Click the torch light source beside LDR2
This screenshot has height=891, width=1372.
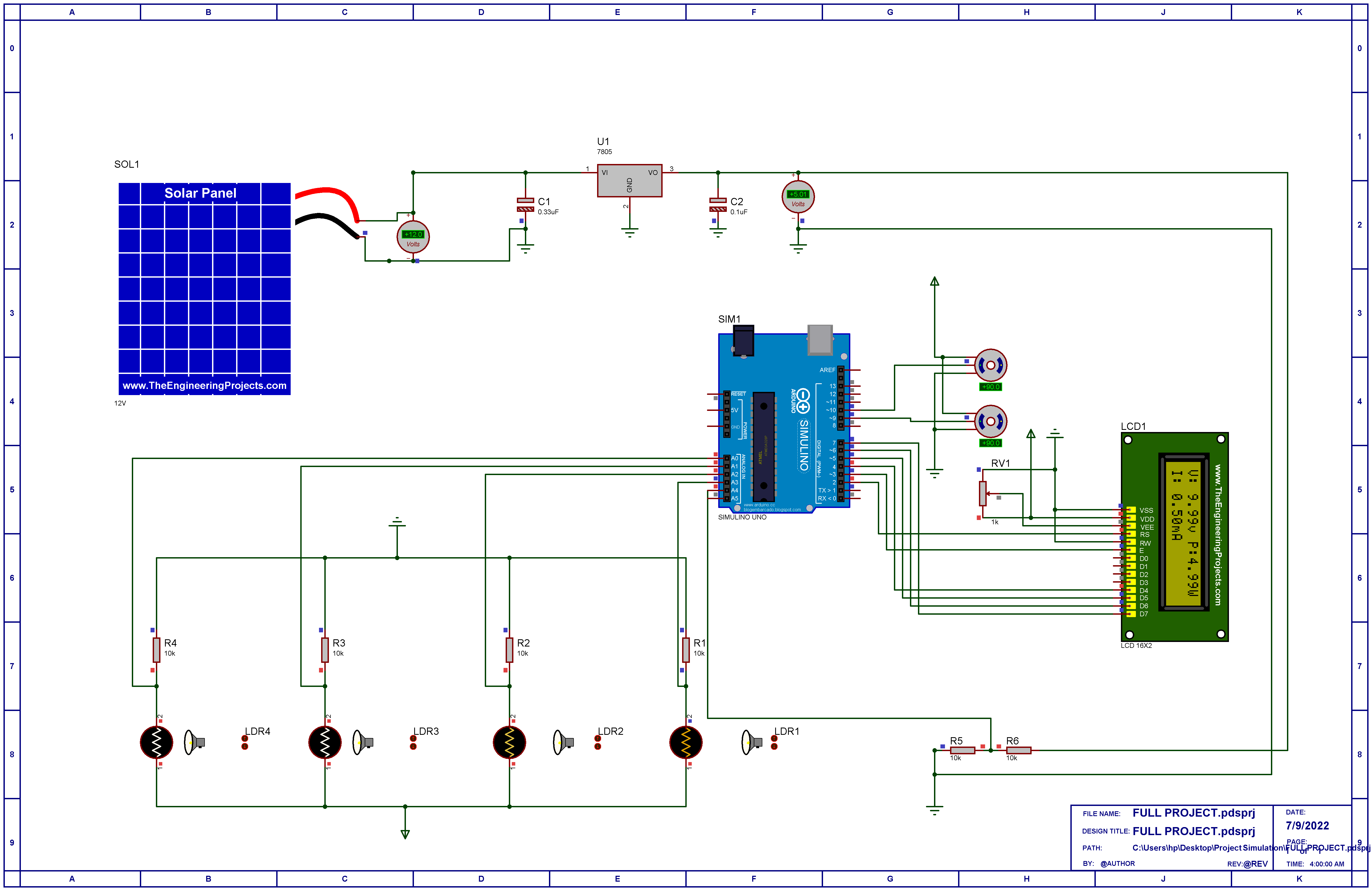coord(563,742)
